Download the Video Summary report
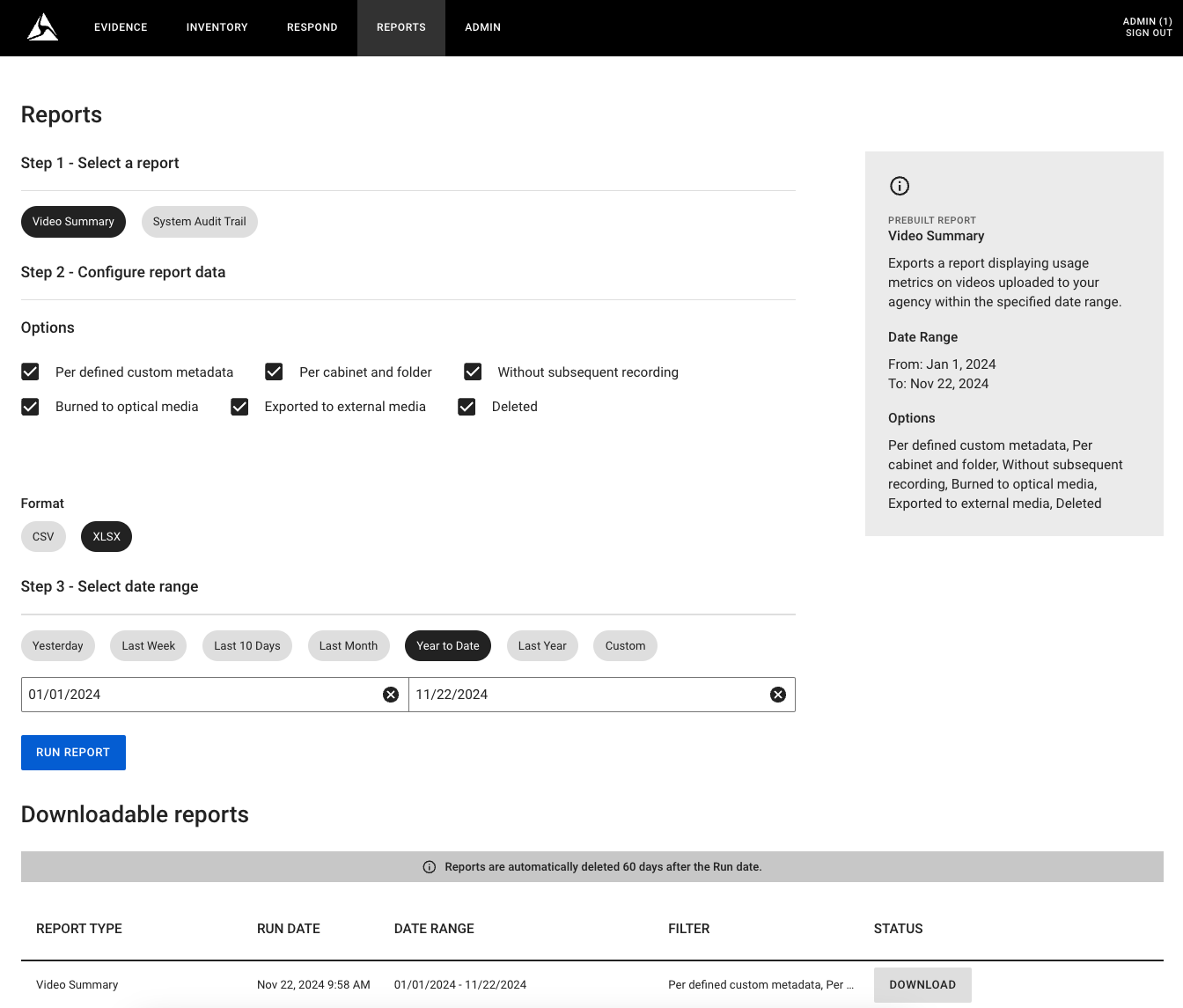 tap(922, 985)
